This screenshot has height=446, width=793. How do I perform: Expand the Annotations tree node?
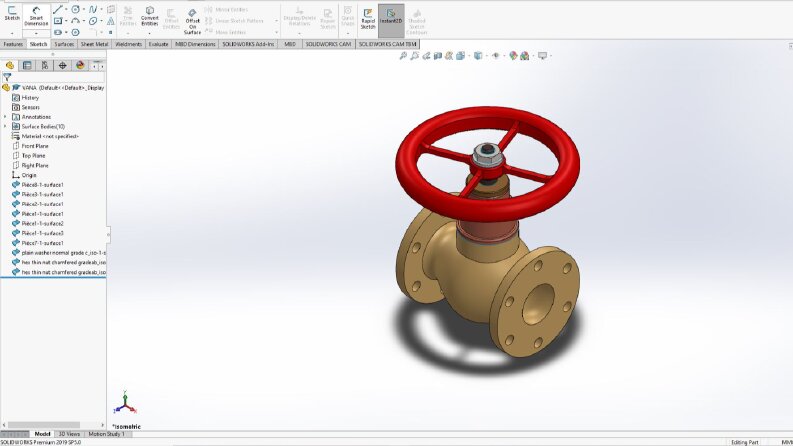(x=6, y=117)
